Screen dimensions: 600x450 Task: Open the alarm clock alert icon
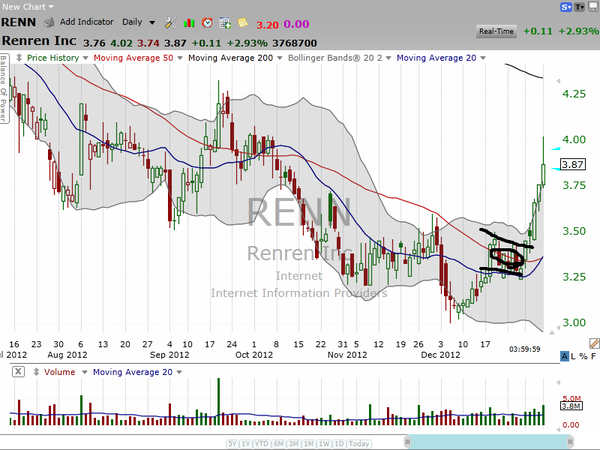pos(207,23)
